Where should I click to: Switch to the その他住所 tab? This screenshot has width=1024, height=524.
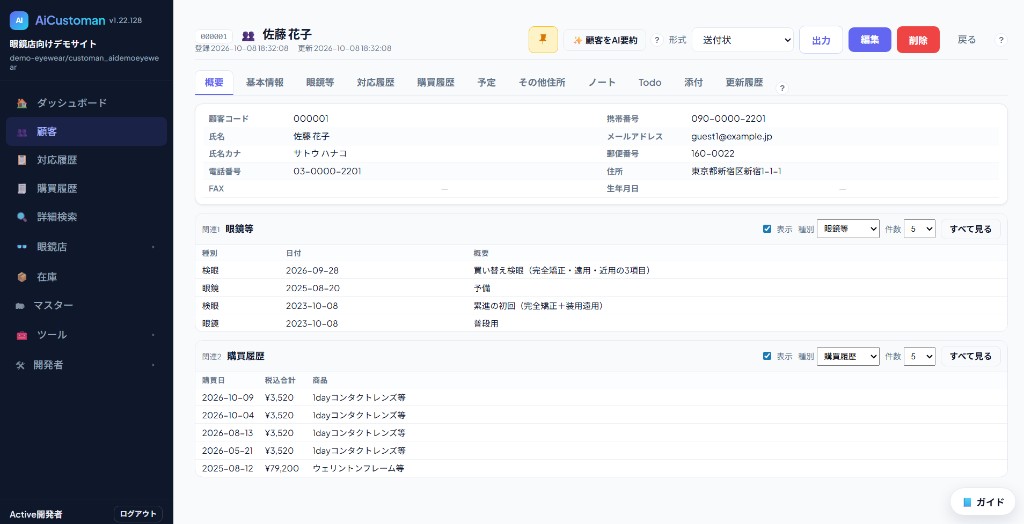[542, 82]
